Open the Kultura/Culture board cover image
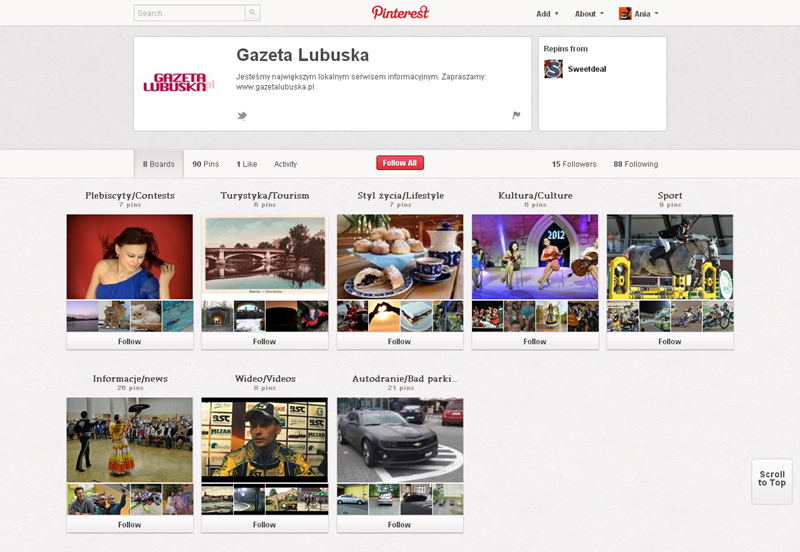This screenshot has width=800, height=552. pyautogui.click(x=534, y=257)
